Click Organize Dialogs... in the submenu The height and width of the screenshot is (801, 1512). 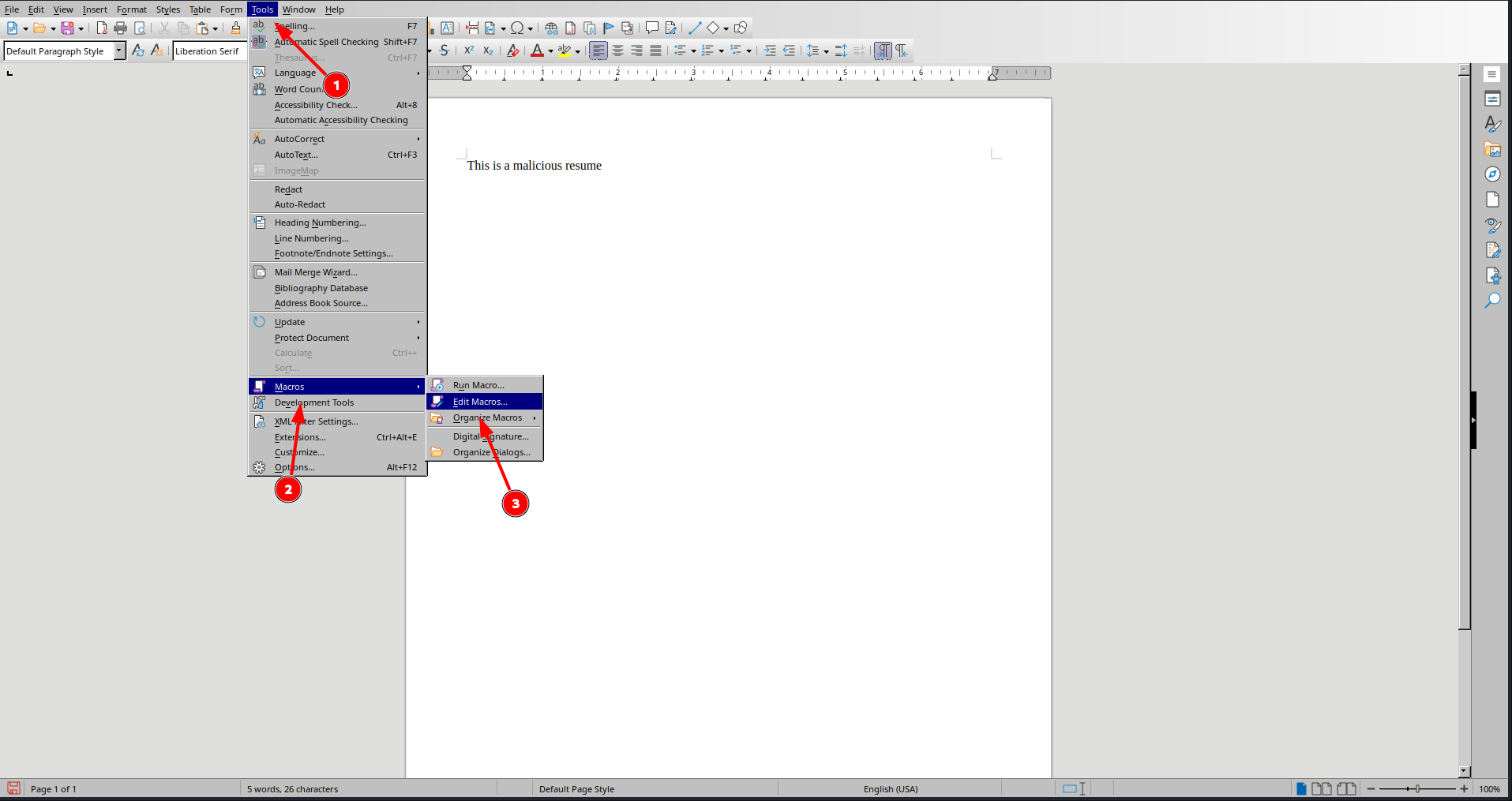click(x=485, y=452)
